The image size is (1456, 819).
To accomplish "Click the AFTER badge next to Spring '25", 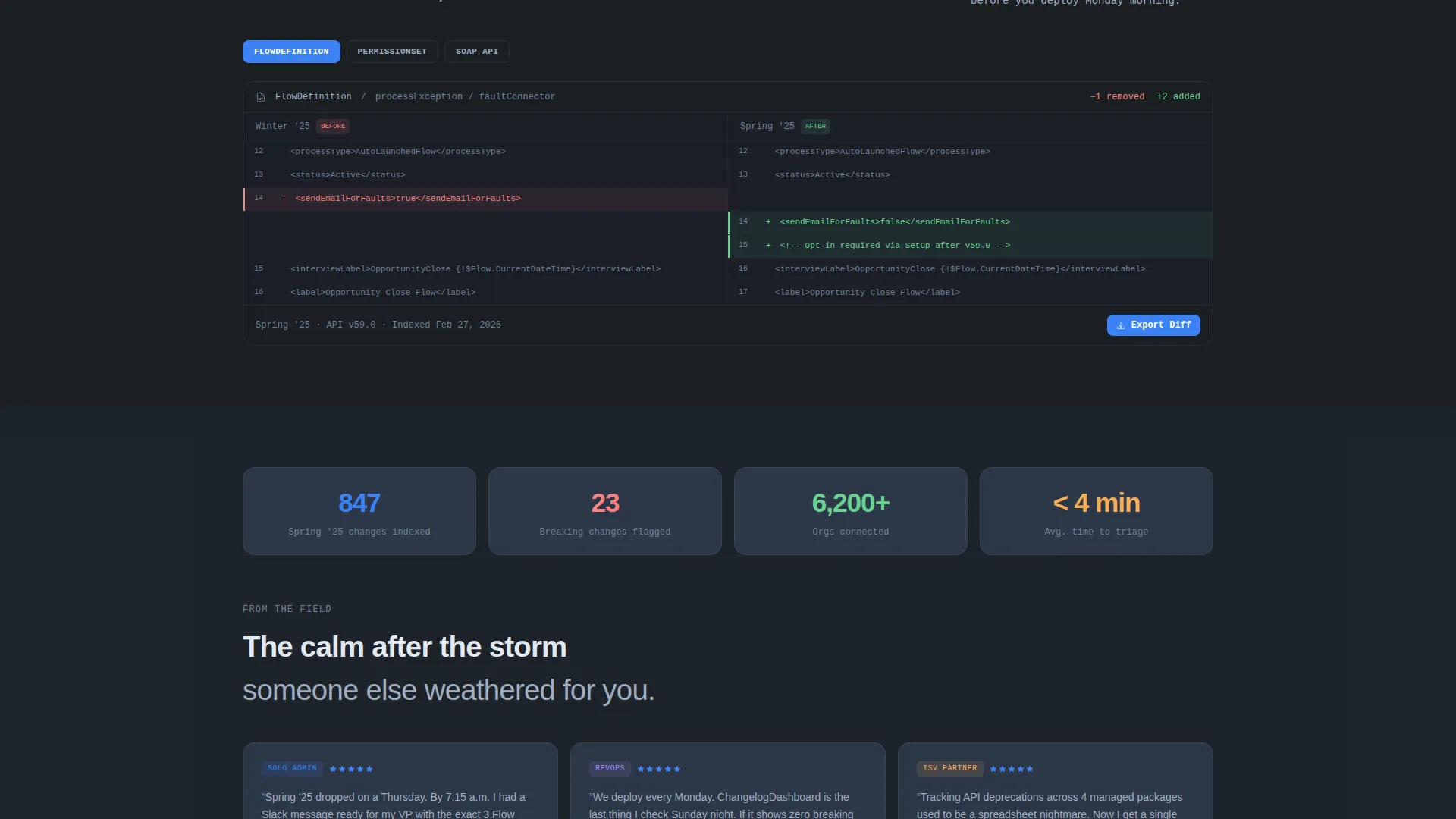I will coord(815,127).
